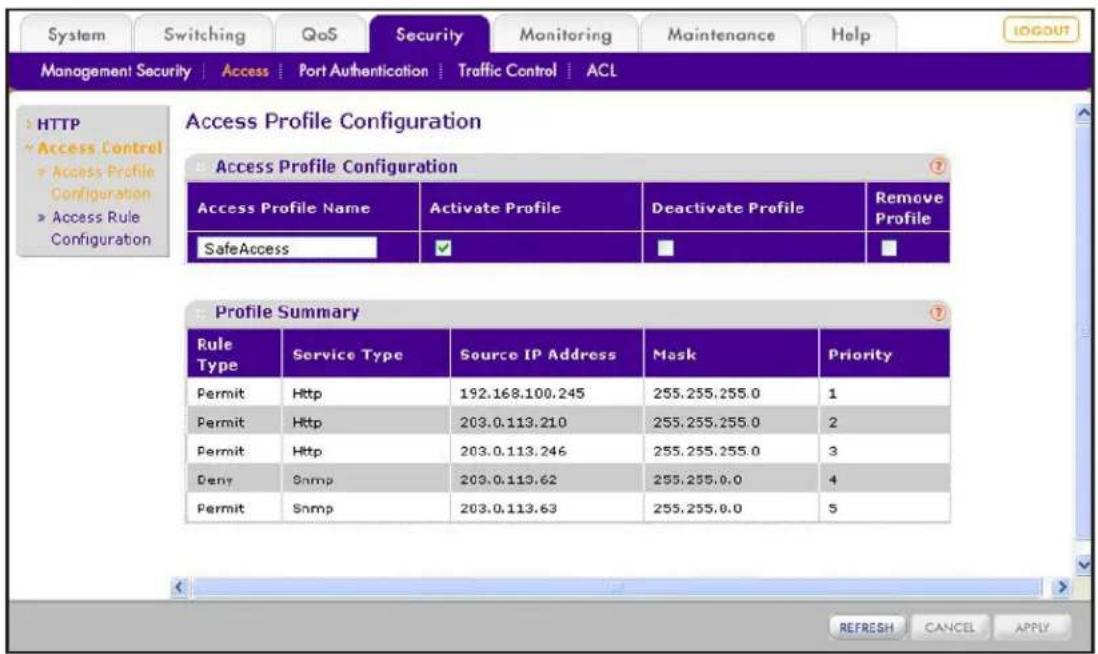The image size is (1098, 654).
Task: Open help icon for Profile Summary section
Action: (x=937, y=312)
